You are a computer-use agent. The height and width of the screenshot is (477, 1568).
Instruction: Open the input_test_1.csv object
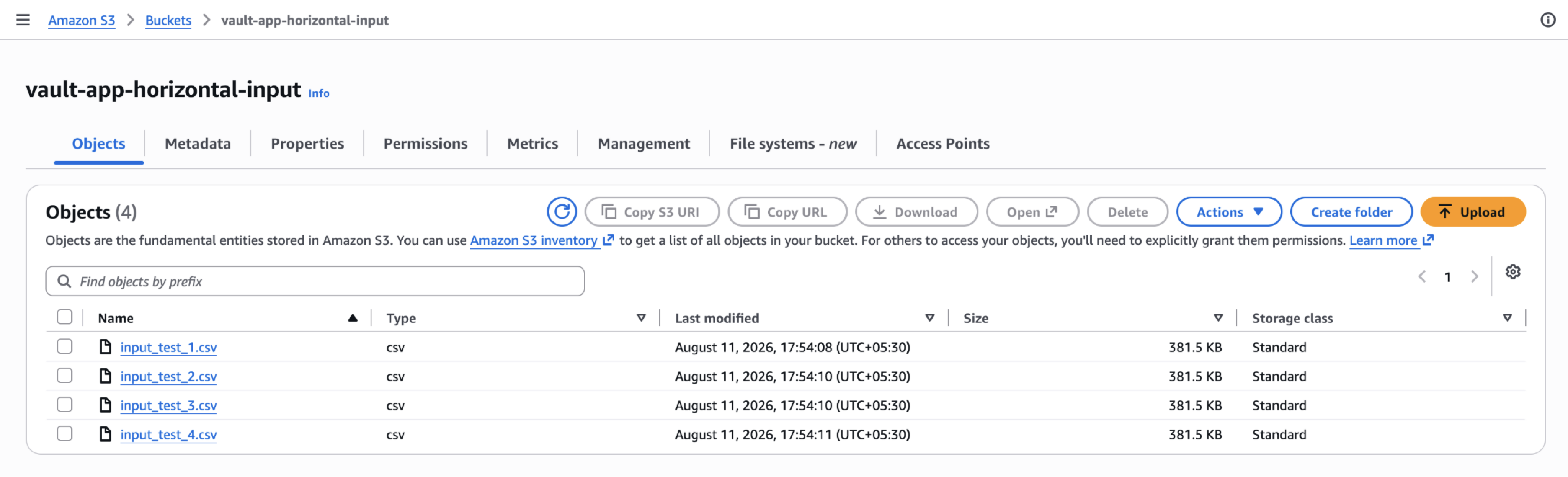point(168,347)
